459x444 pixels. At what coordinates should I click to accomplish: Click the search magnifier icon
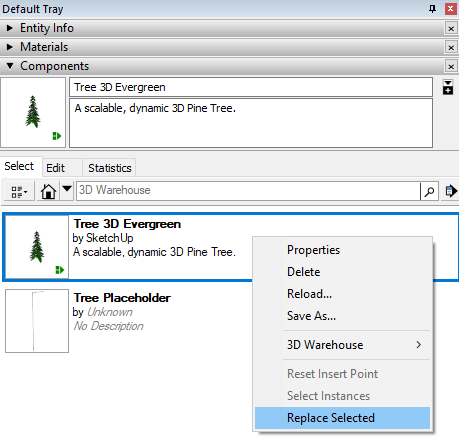(429, 191)
